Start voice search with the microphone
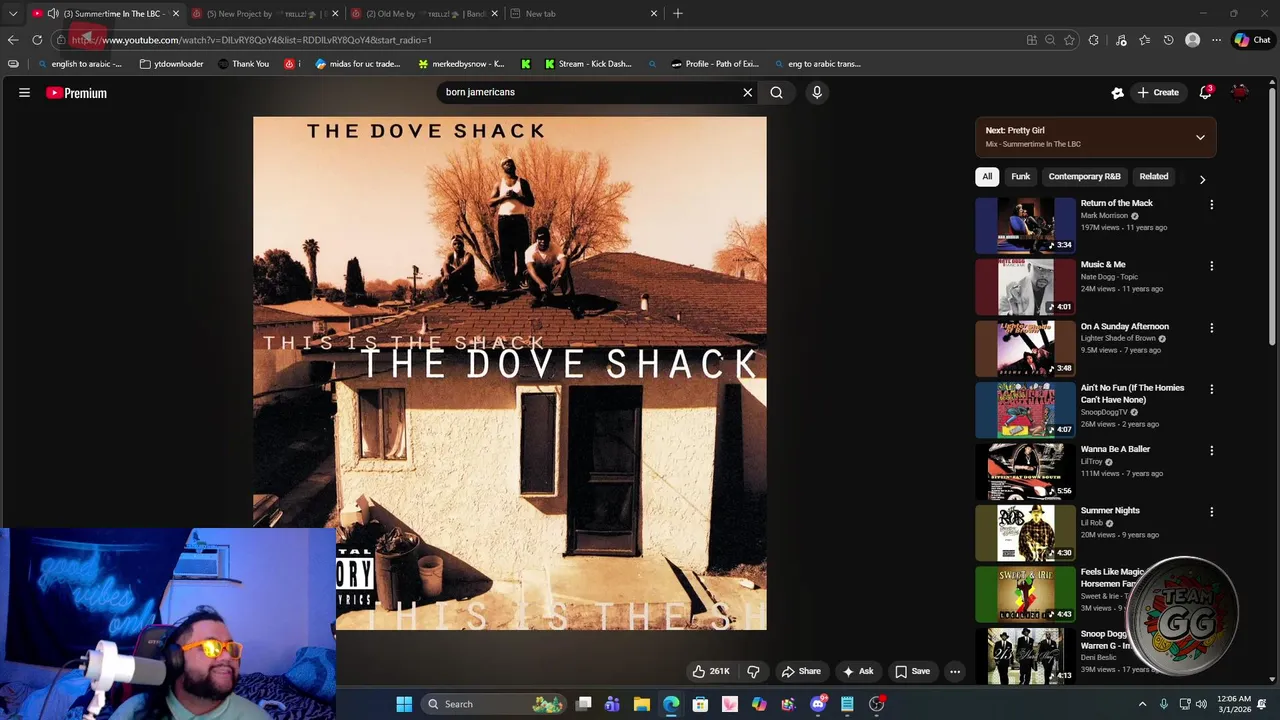The width and height of the screenshot is (1280, 720). pos(817,92)
